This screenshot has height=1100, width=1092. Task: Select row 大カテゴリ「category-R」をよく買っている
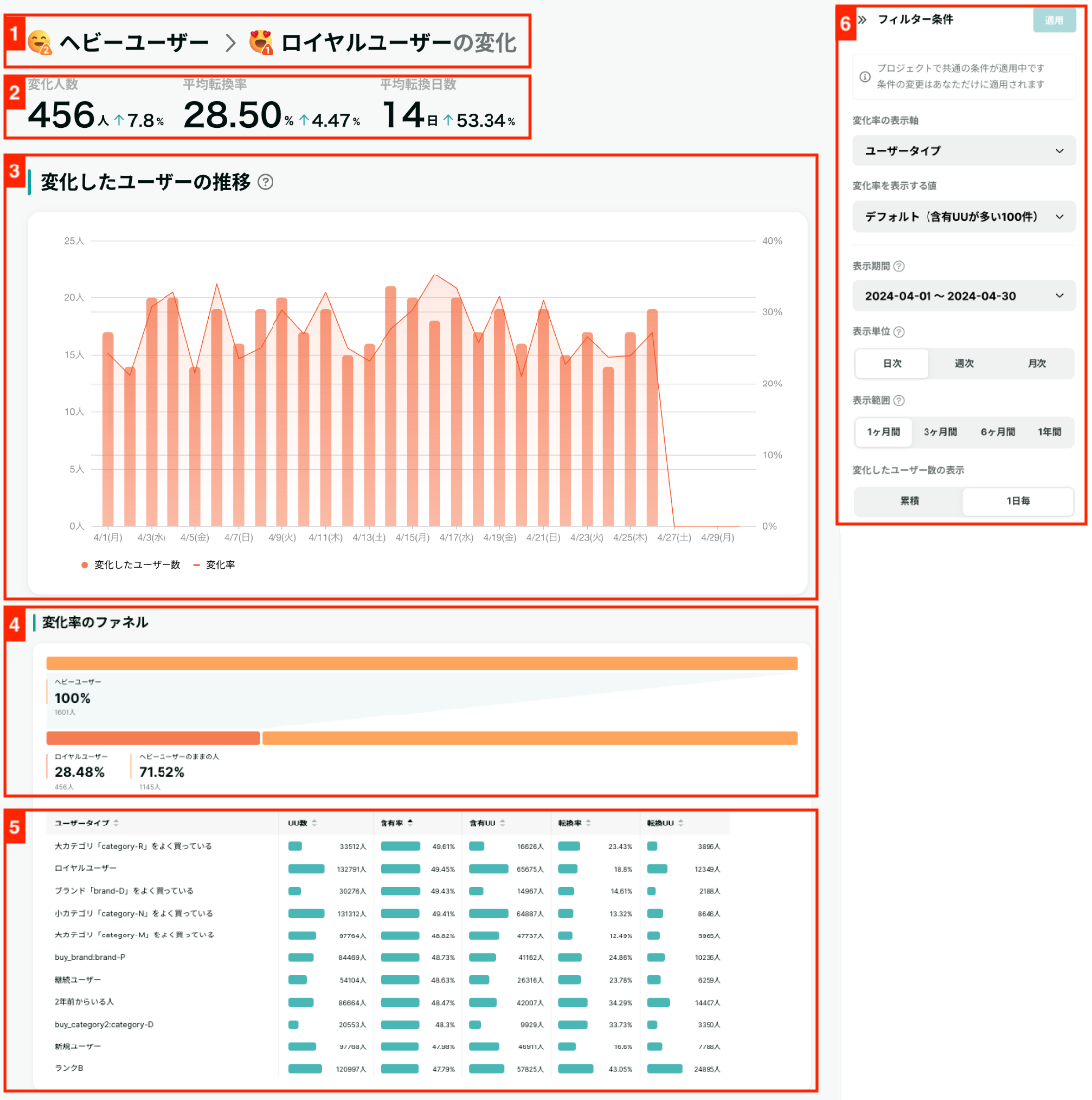pyautogui.click(x=387, y=846)
